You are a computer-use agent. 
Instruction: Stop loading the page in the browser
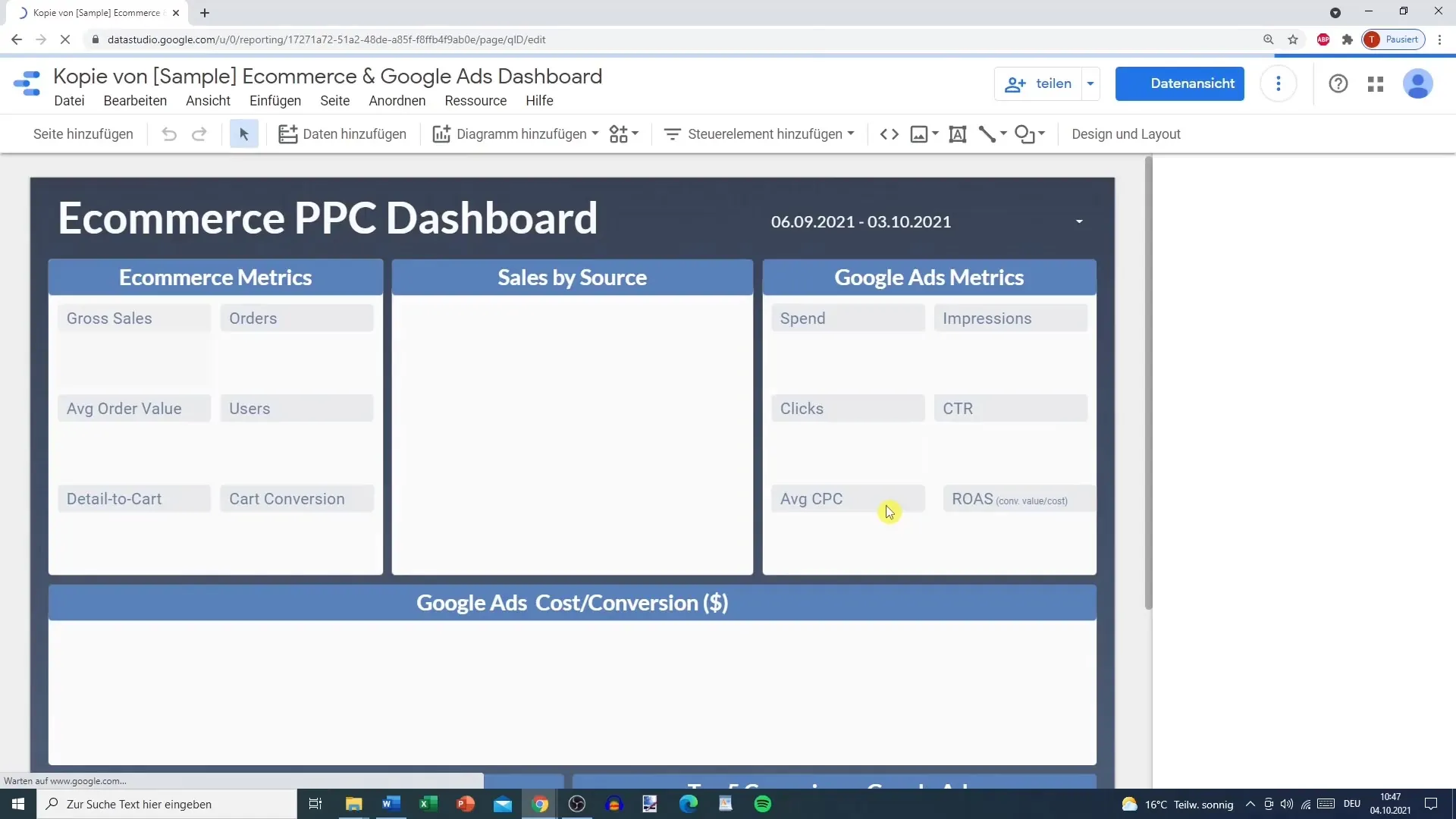(65, 39)
